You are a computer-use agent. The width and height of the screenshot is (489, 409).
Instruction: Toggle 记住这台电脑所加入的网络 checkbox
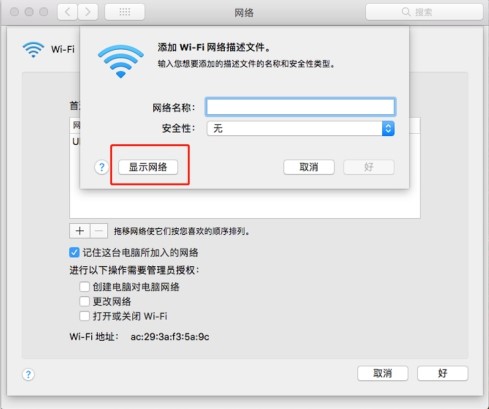pyautogui.click(x=74, y=252)
